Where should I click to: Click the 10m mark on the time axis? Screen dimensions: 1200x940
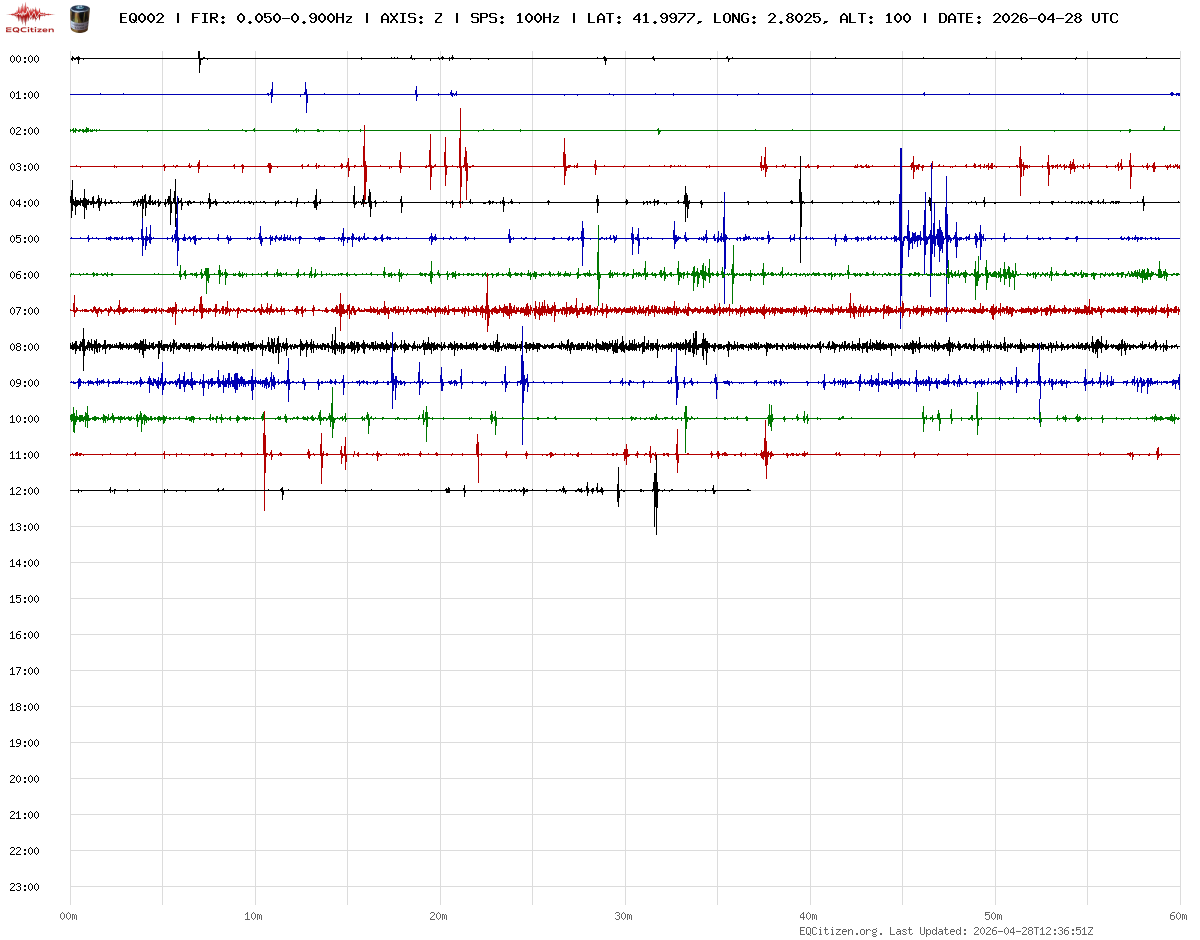pos(255,916)
